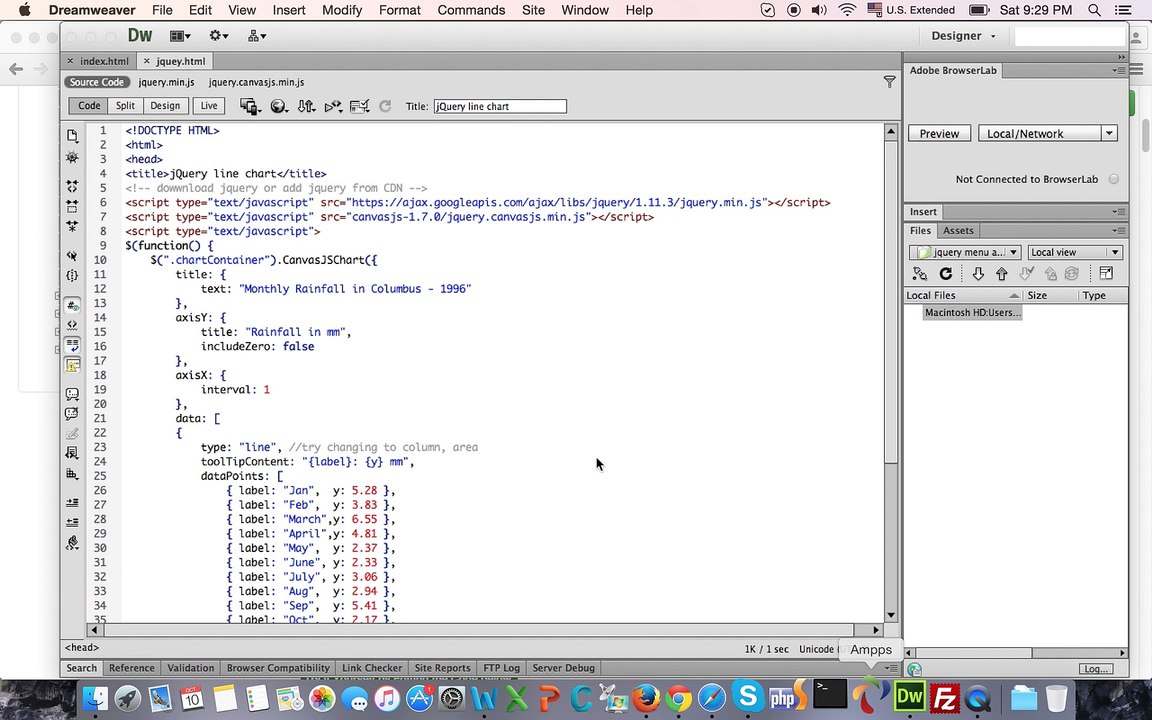
Task: Open the Commands menu
Action: [471, 10]
